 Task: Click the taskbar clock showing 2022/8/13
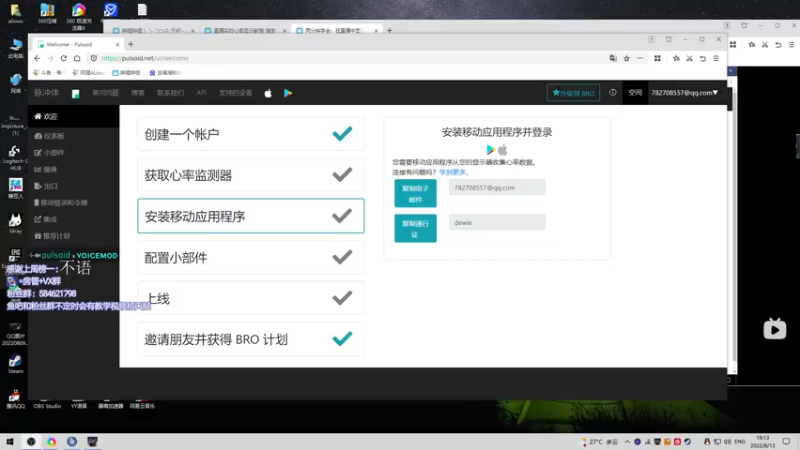coord(763,442)
